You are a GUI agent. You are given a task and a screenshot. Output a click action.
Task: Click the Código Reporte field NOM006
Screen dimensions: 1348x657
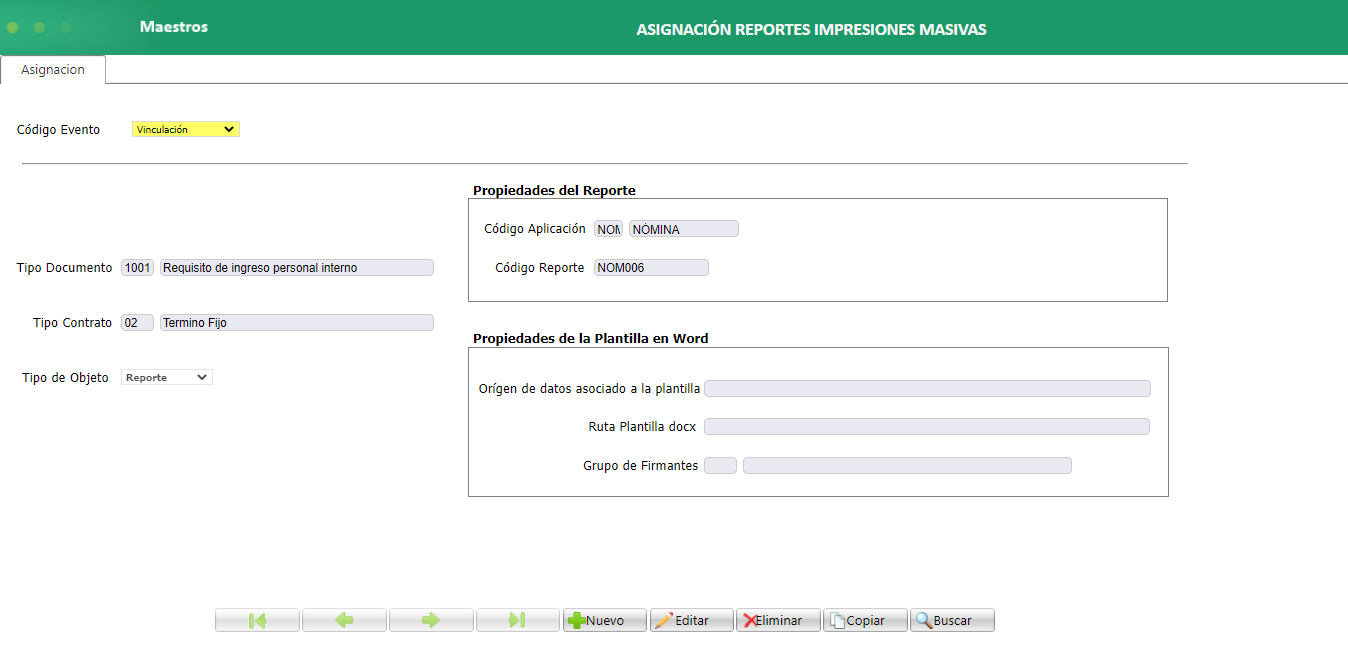[x=651, y=267]
